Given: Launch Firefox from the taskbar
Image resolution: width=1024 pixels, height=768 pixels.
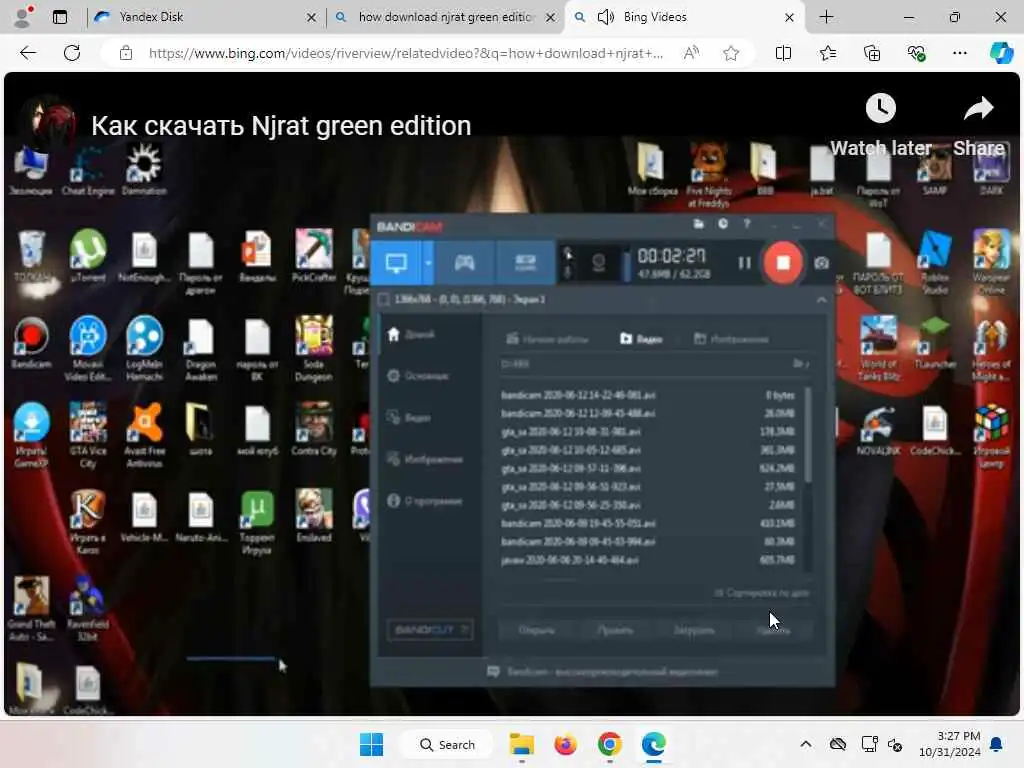Looking at the screenshot, I should point(566,744).
